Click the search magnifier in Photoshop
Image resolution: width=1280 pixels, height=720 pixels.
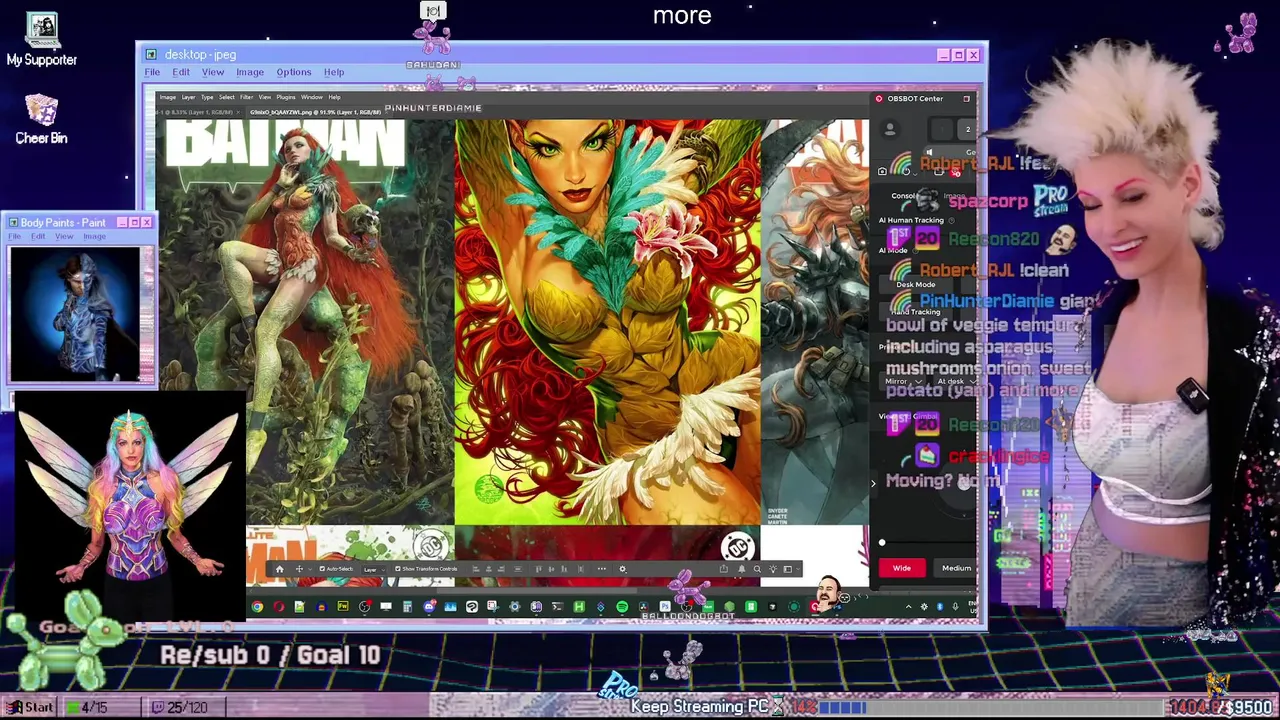757,569
